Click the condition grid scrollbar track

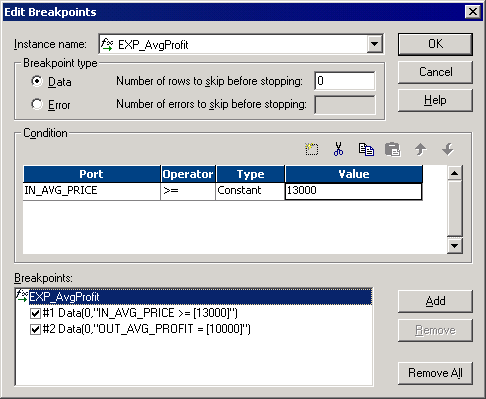click(x=455, y=209)
